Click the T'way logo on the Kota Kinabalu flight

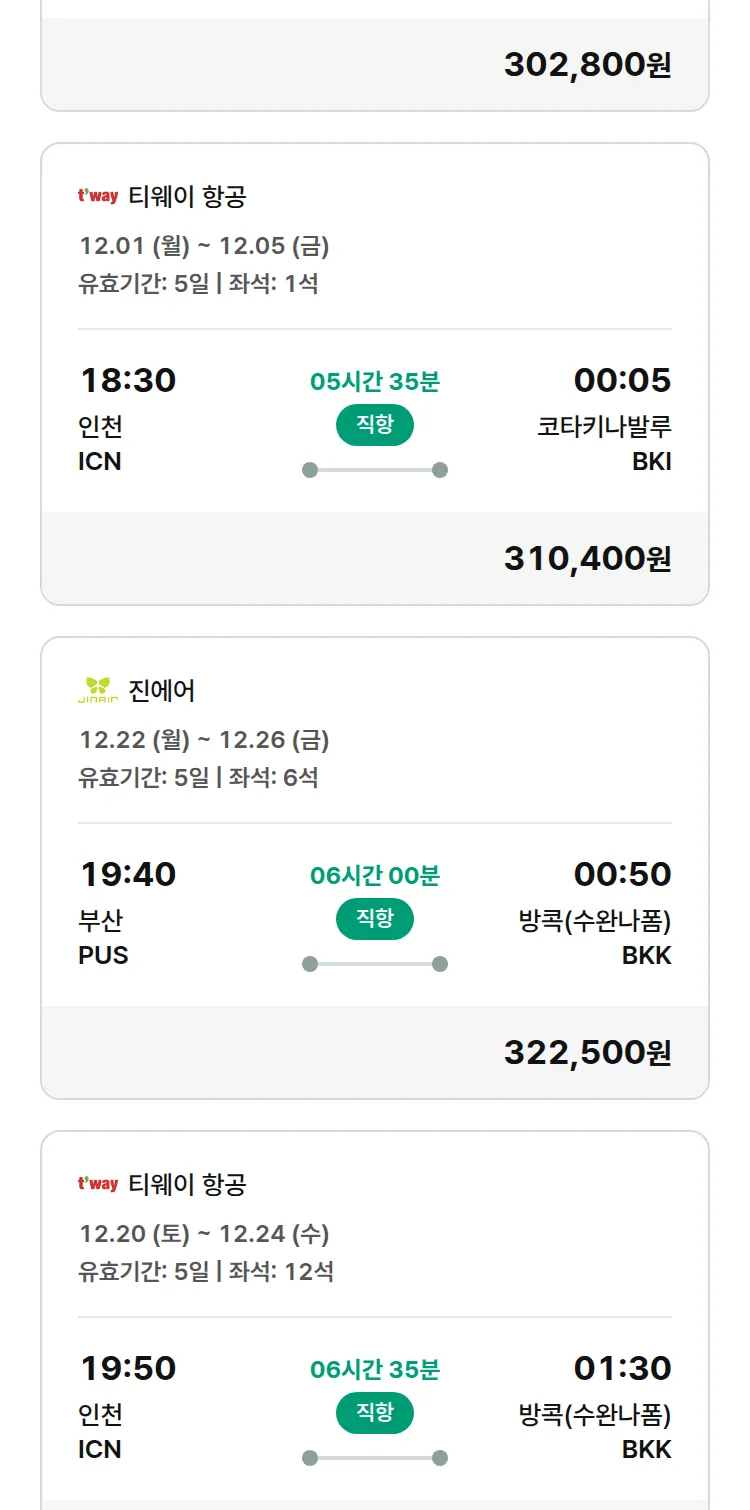pyautogui.click(x=98, y=196)
